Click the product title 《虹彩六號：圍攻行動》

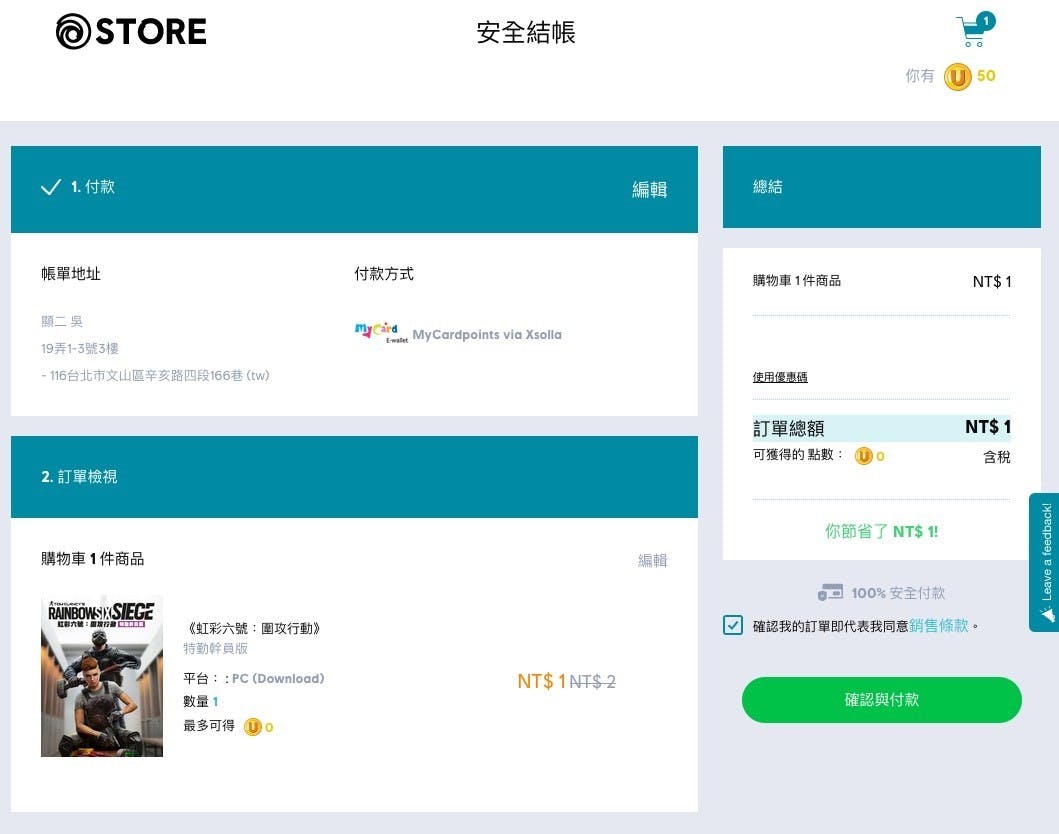253,628
